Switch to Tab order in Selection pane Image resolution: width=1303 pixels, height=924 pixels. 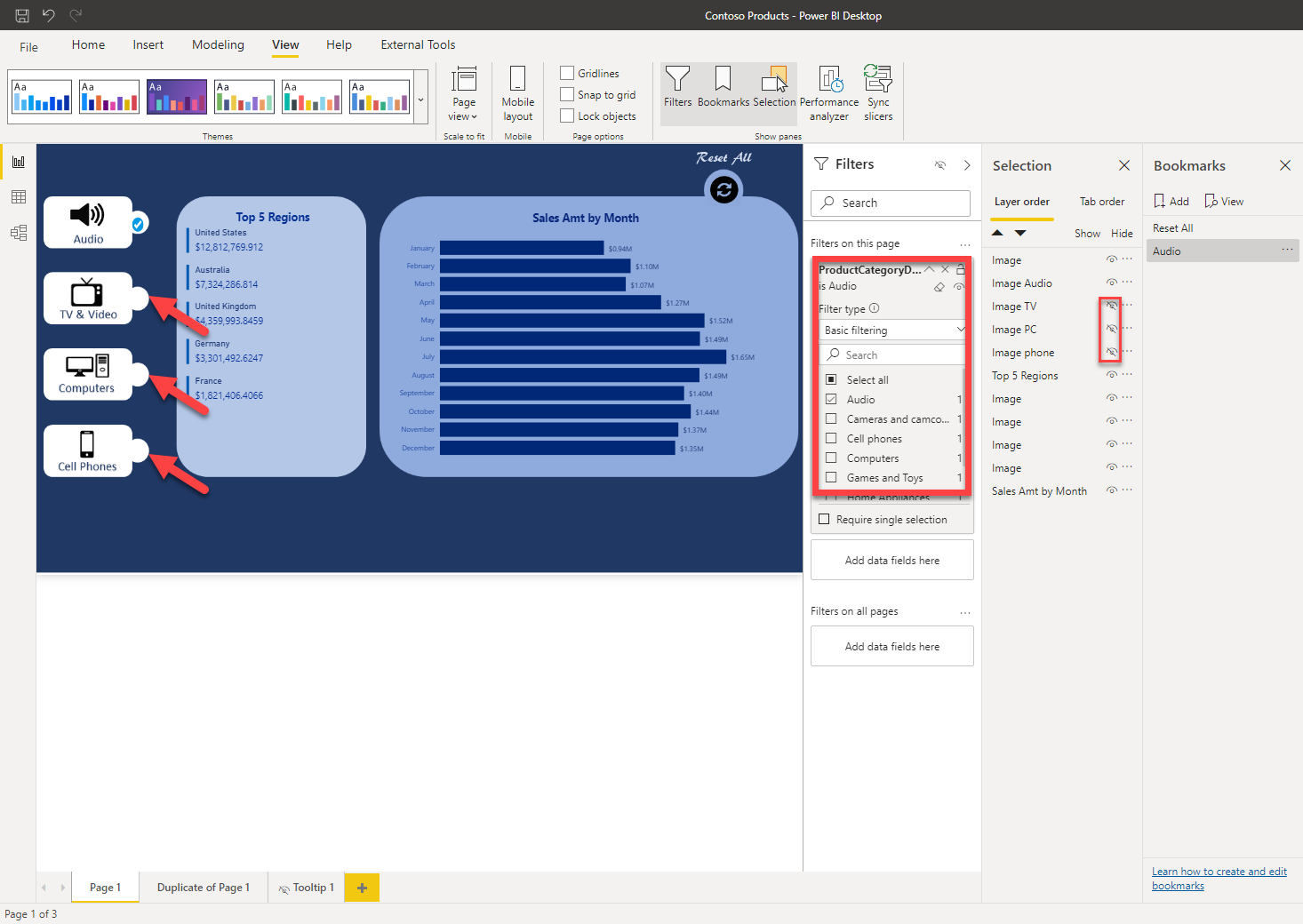coord(1102,202)
